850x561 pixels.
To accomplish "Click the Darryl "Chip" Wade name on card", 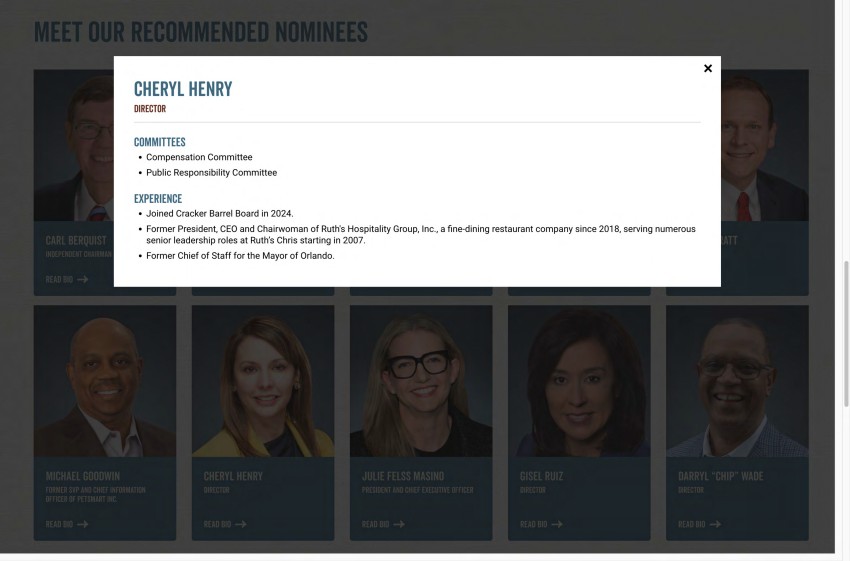I will coord(720,476).
